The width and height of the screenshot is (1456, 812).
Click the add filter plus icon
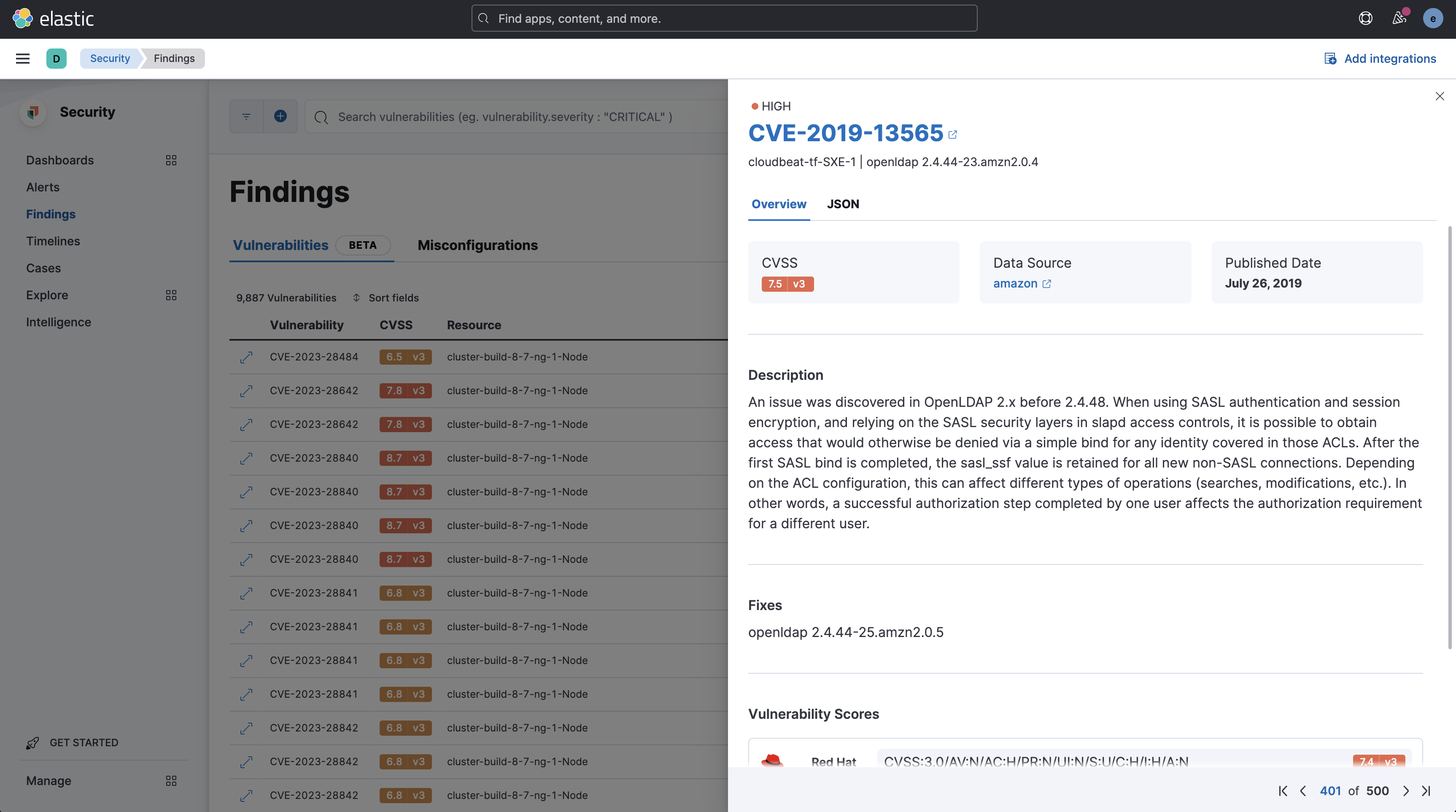pyautogui.click(x=280, y=116)
